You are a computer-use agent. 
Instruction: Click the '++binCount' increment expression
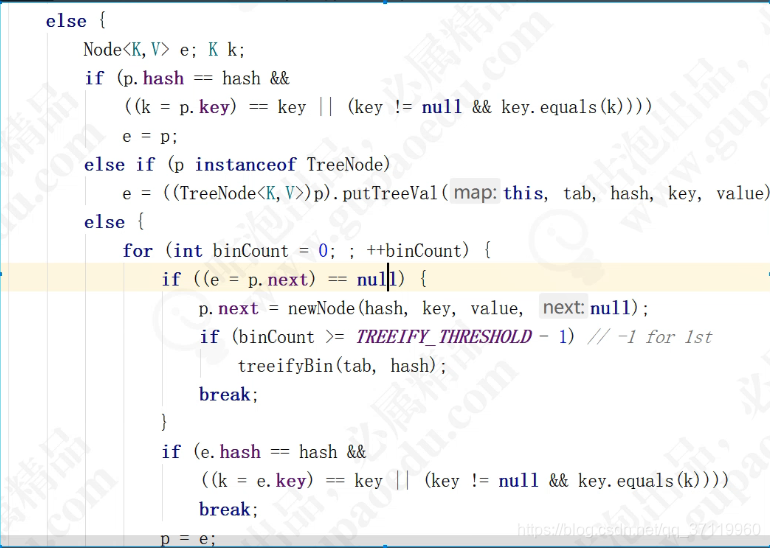click(x=414, y=250)
